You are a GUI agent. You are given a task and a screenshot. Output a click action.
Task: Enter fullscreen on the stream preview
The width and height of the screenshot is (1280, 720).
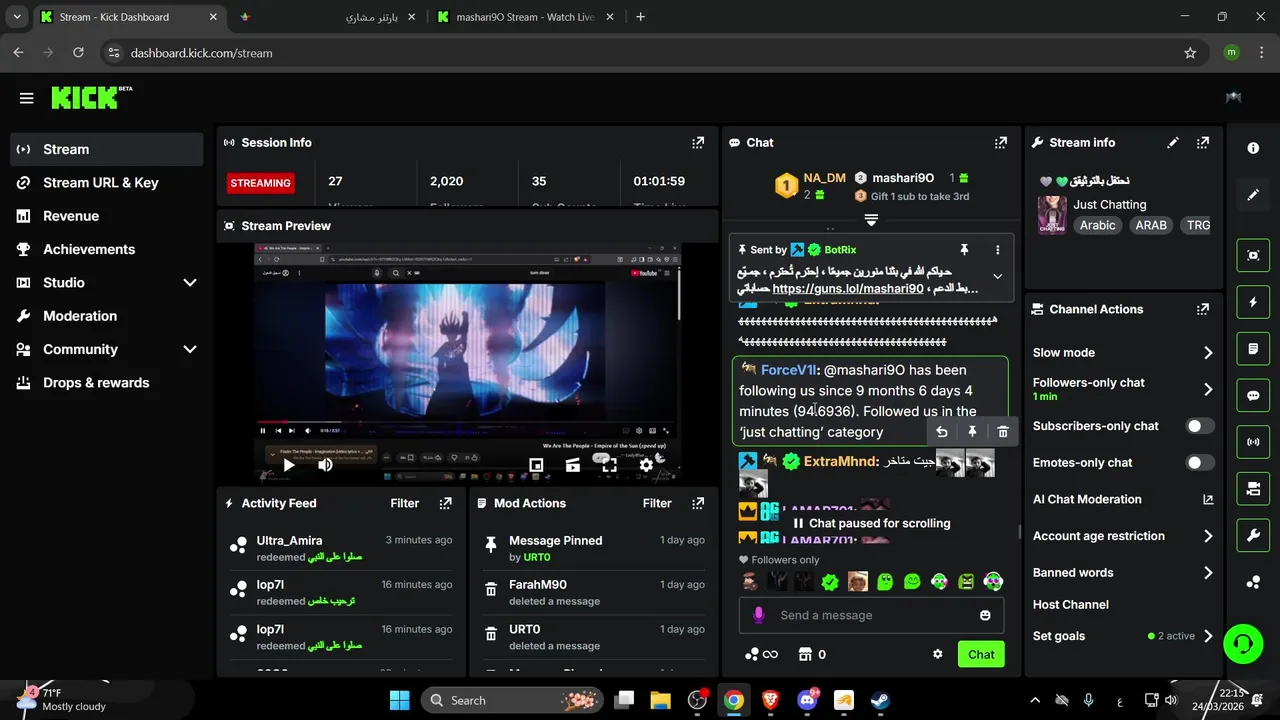[x=609, y=465]
